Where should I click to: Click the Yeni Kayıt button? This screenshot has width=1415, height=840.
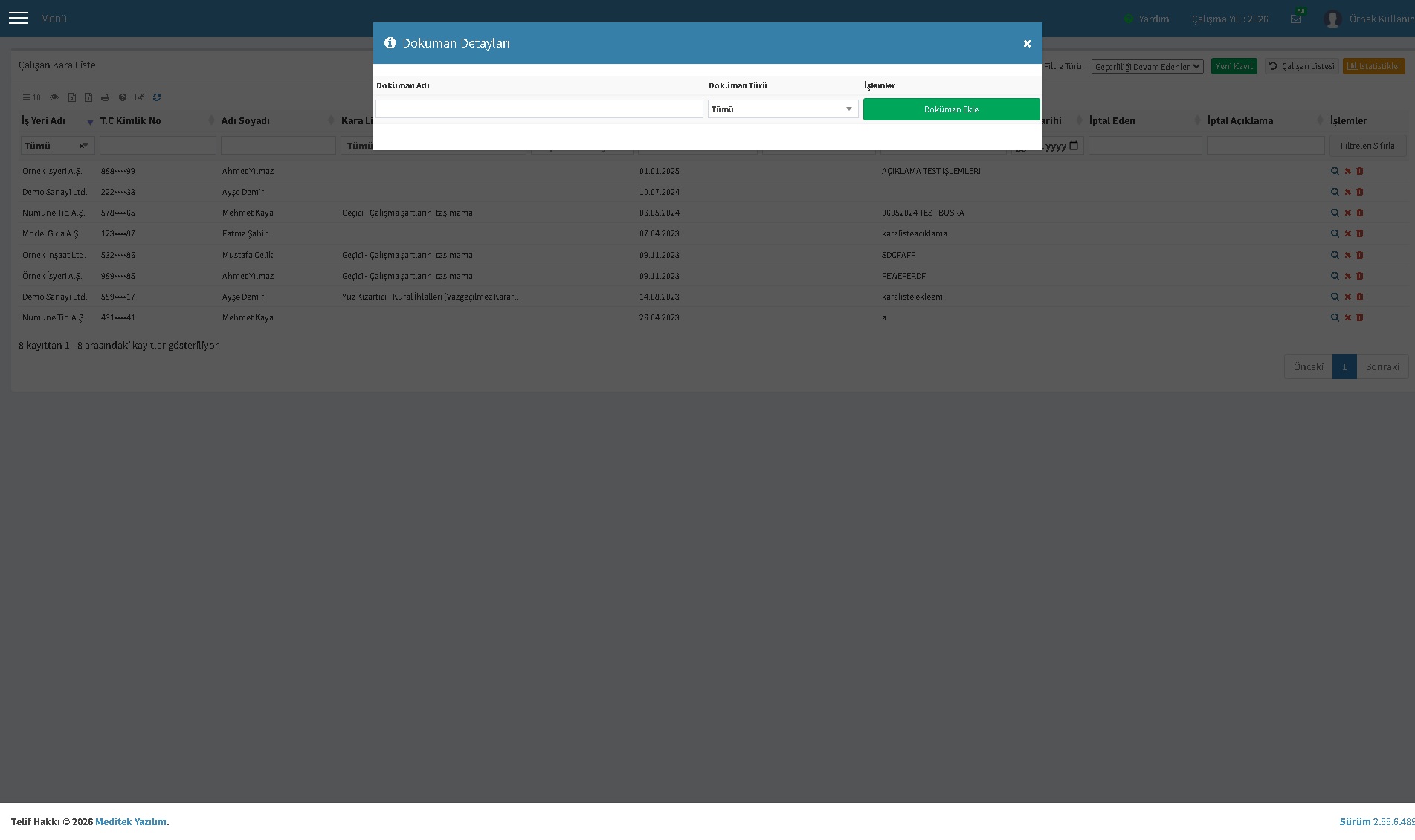(x=1234, y=66)
